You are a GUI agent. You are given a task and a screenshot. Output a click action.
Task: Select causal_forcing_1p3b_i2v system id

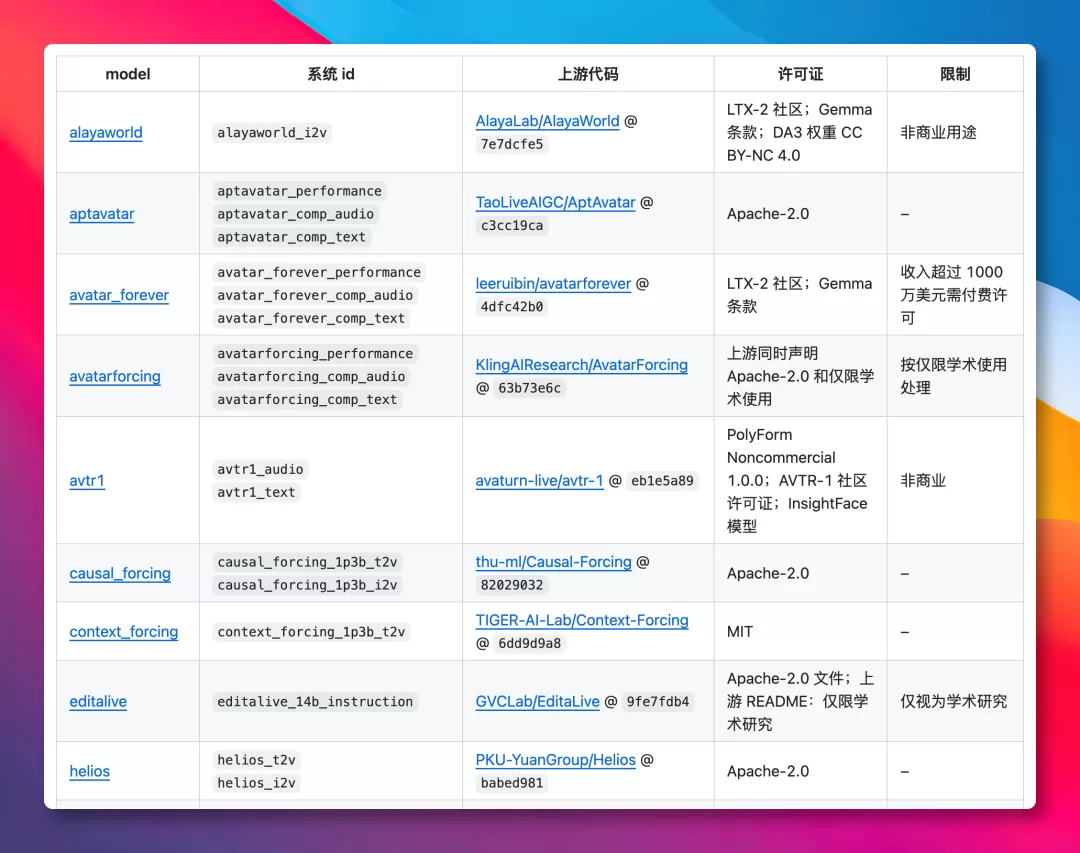tap(307, 585)
